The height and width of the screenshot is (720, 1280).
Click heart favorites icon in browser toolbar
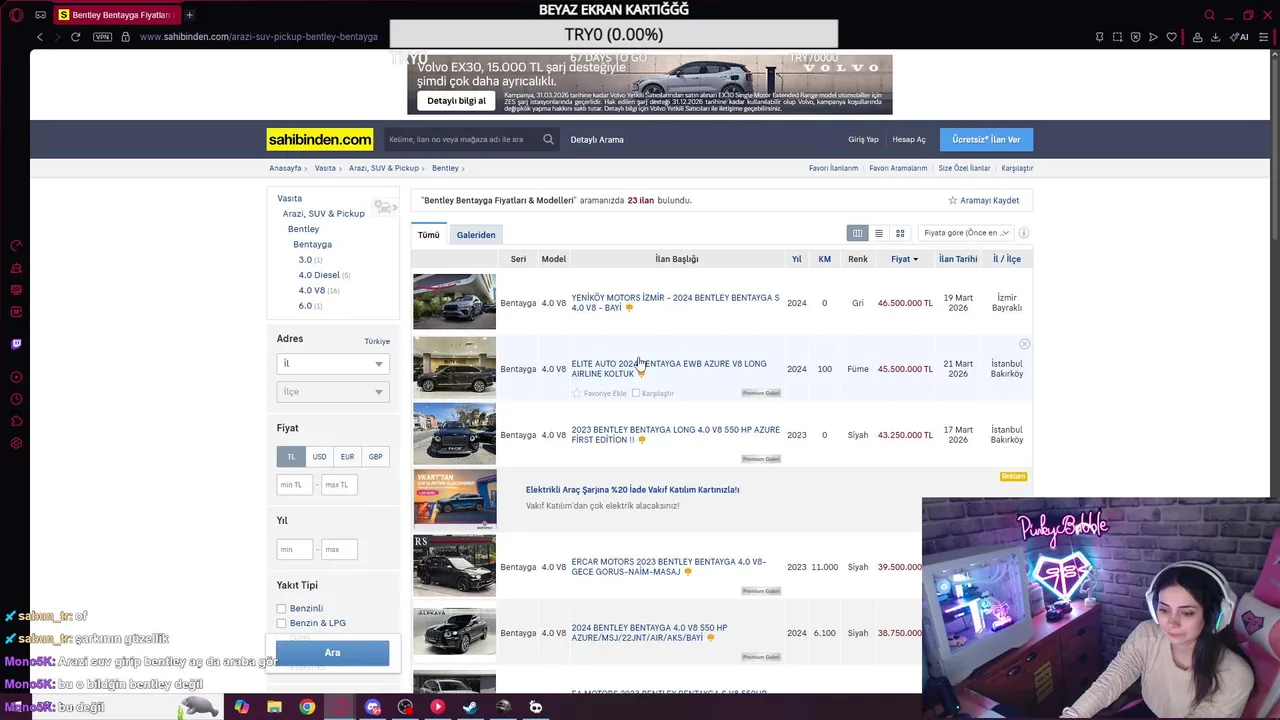[1171, 37]
